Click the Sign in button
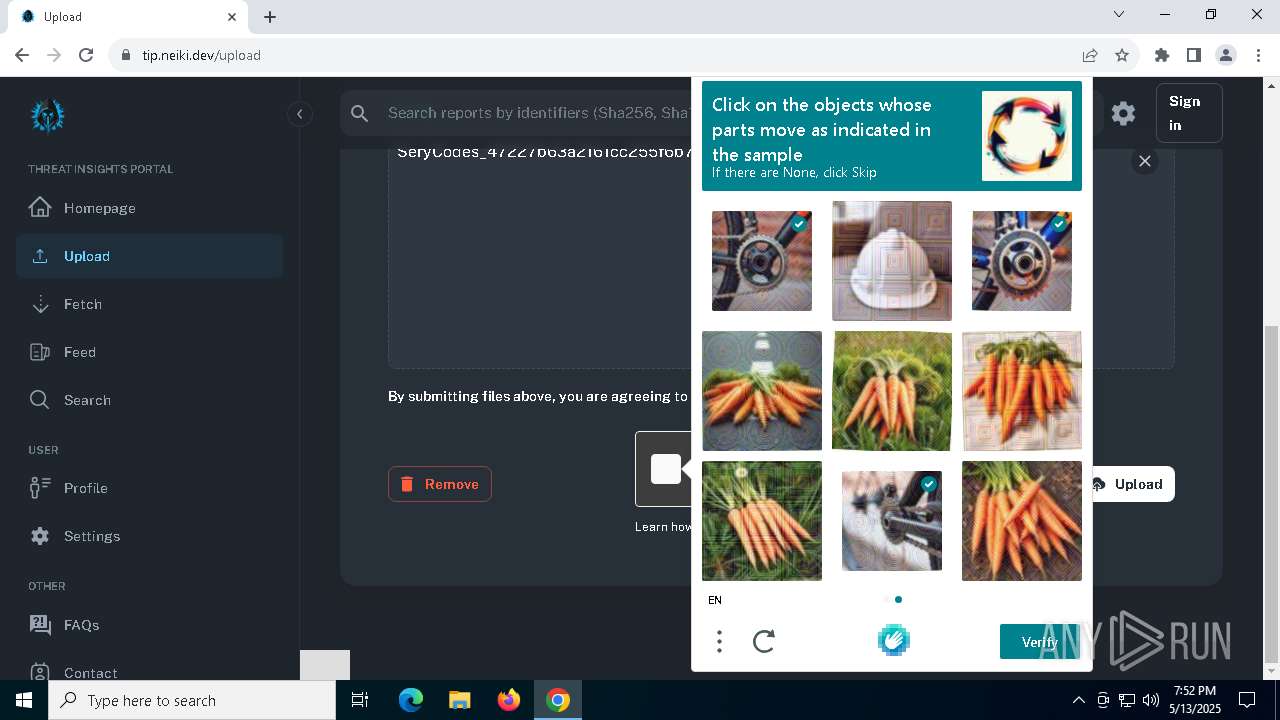Screen dimensions: 1280x720 pos(1188,113)
